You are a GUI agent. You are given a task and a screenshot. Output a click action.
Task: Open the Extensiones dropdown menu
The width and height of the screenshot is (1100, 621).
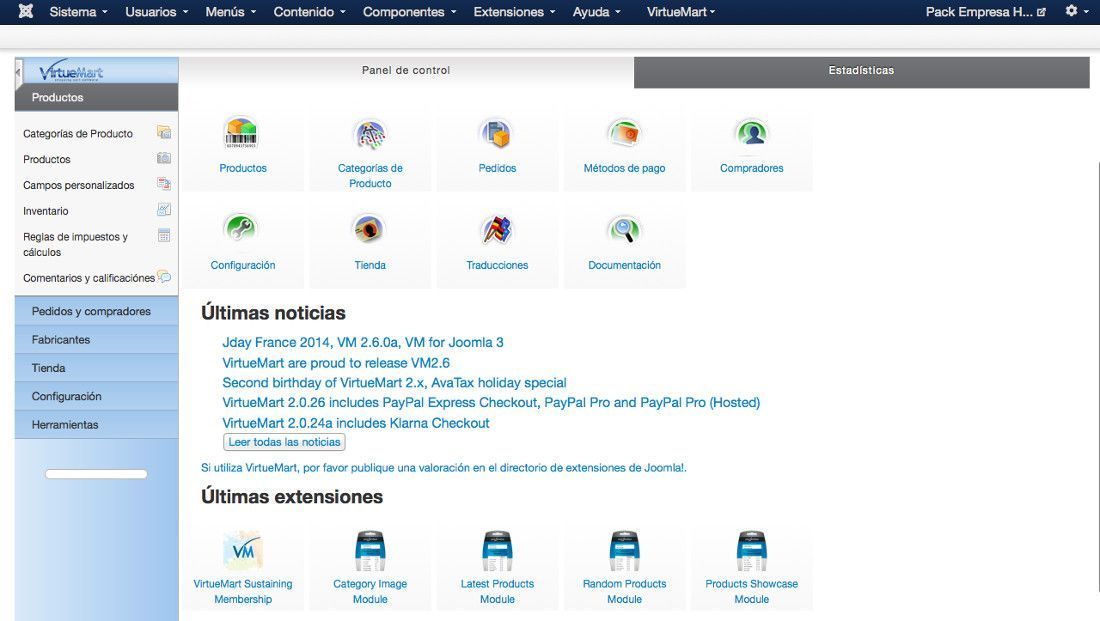514,12
